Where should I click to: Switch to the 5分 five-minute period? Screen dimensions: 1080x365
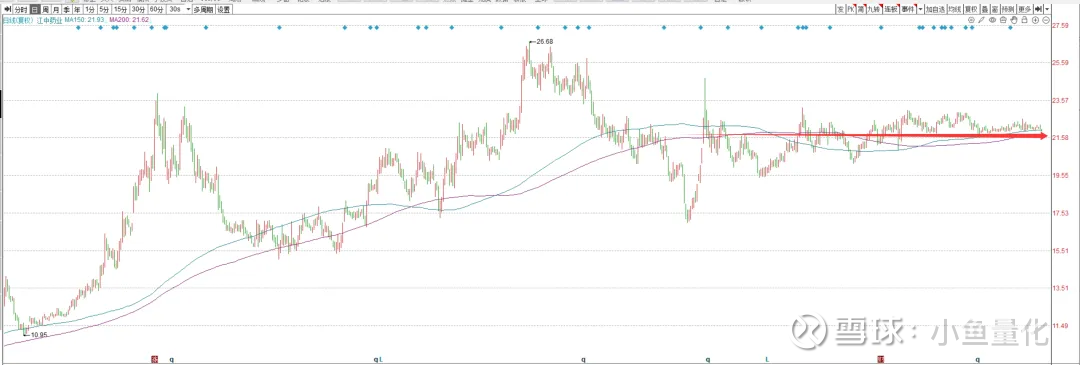point(104,10)
